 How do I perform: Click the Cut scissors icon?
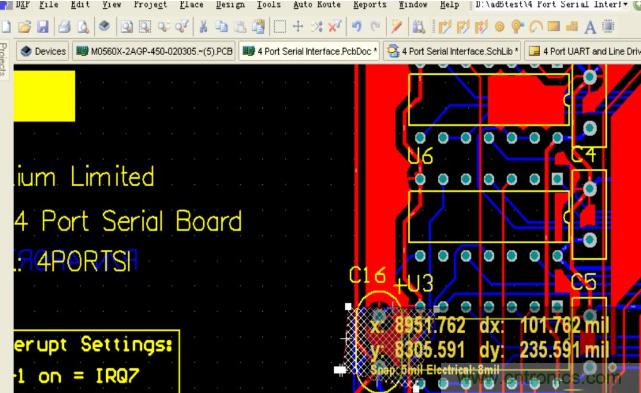point(203,27)
